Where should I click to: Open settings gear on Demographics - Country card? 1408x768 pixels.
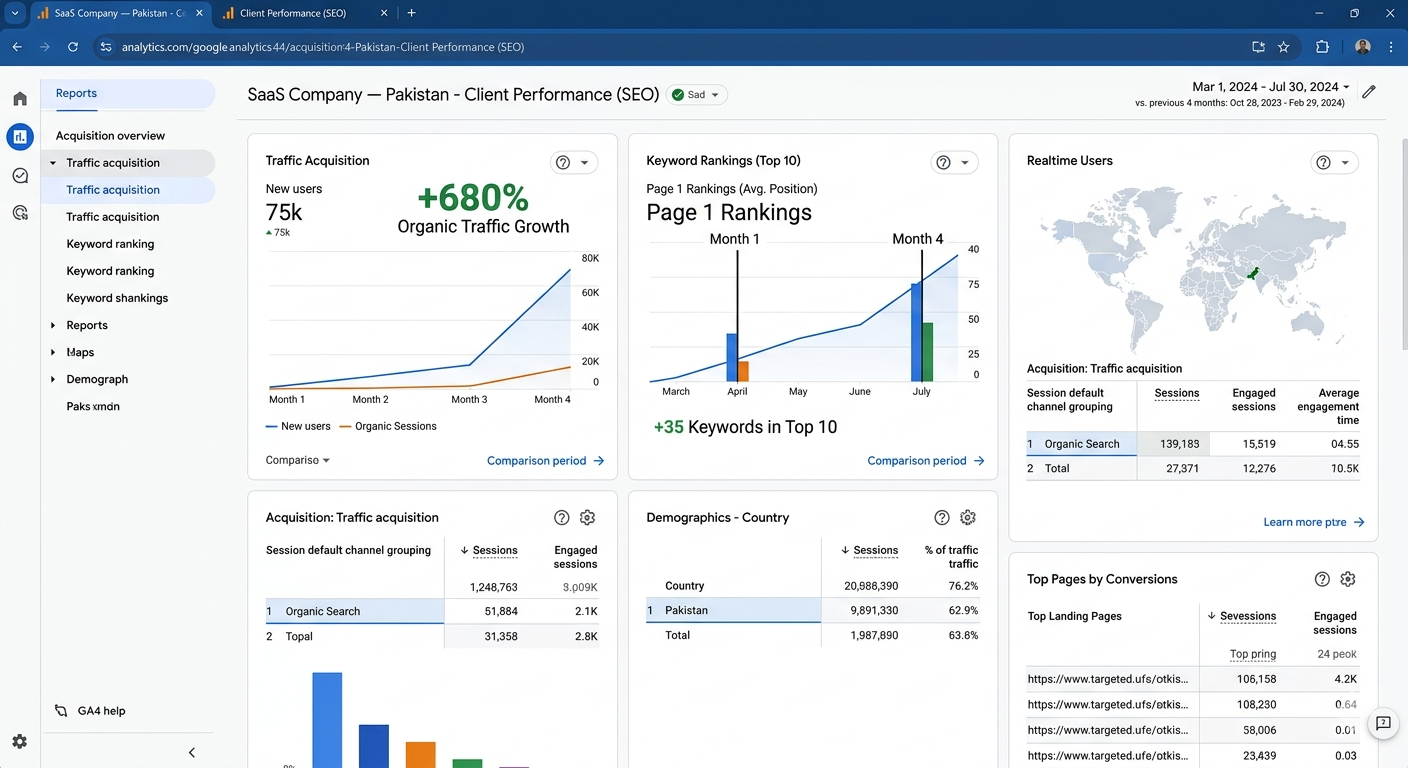(968, 517)
